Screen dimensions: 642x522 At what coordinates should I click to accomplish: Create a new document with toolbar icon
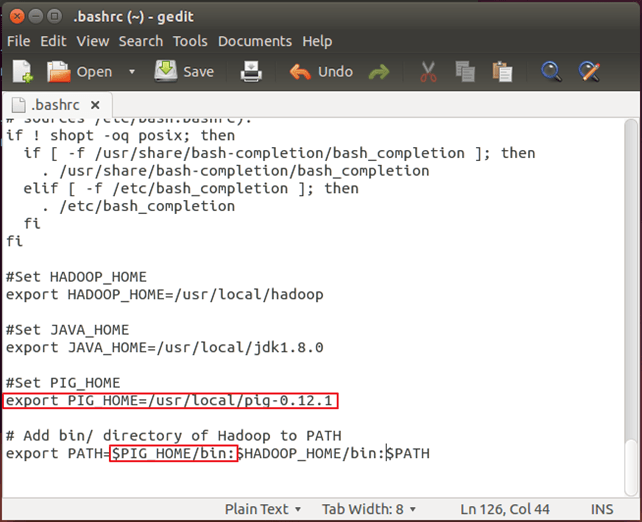(x=21, y=72)
